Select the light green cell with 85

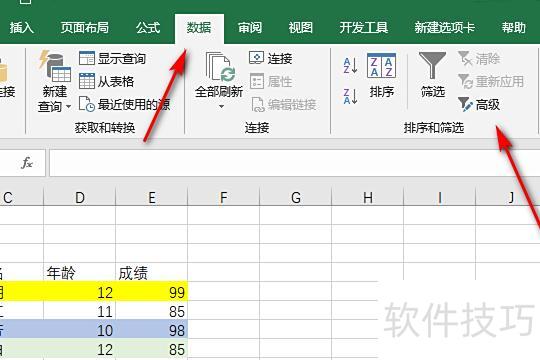[x=152, y=349]
